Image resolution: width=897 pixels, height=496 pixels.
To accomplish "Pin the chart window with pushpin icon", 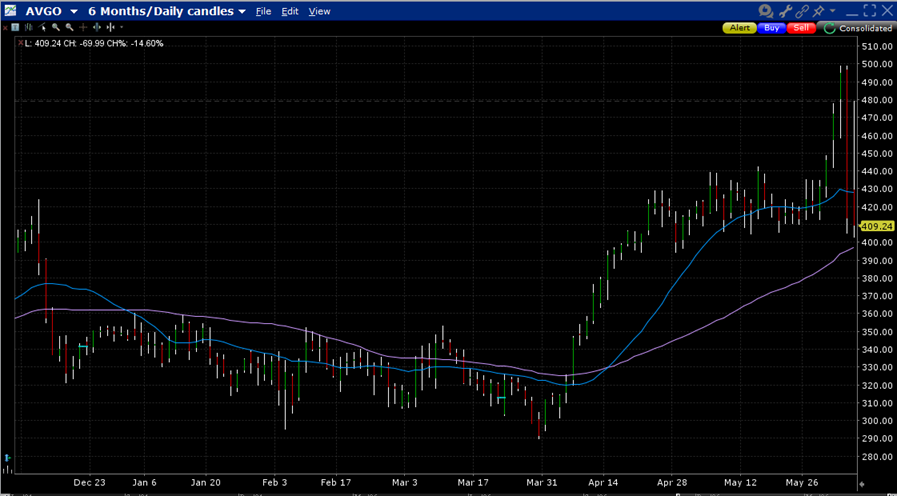I will [818, 11].
